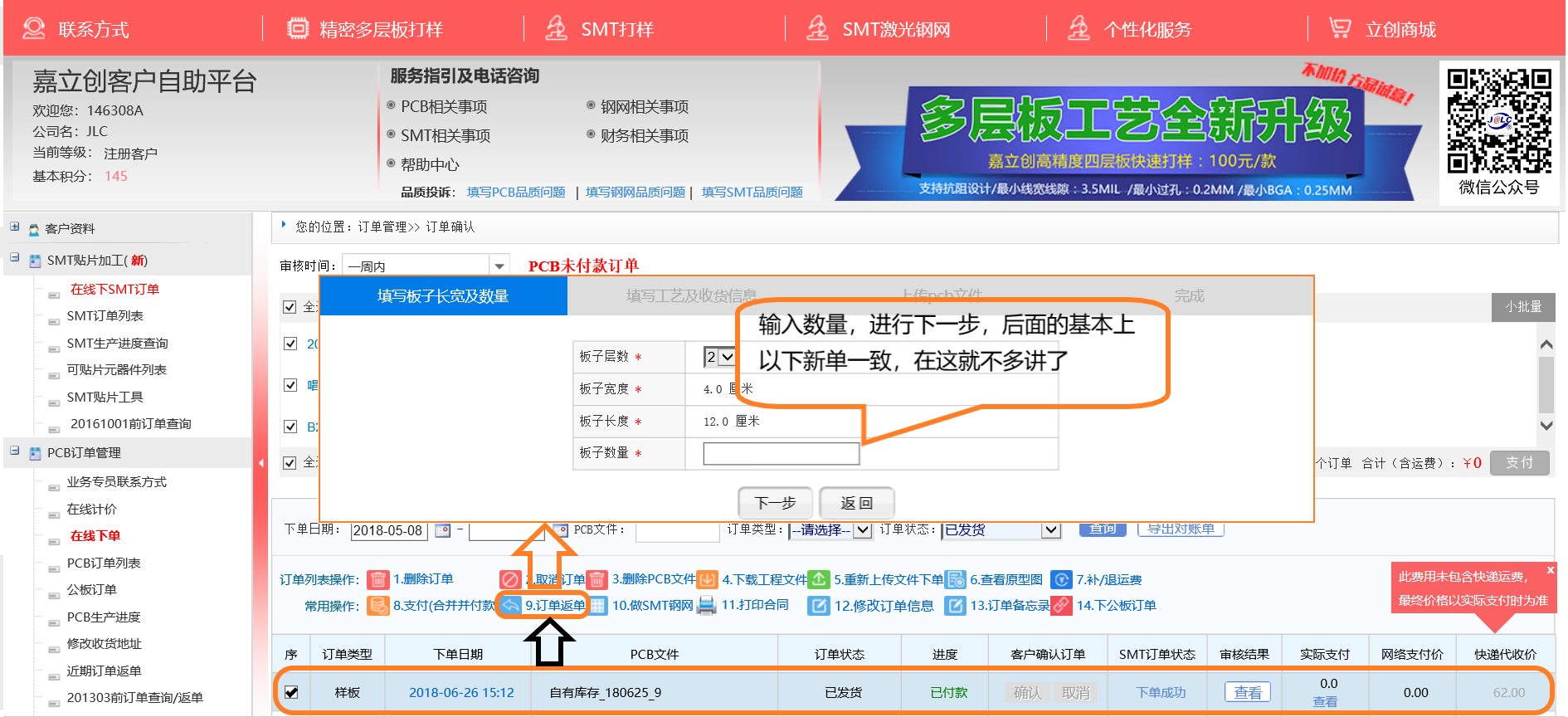Click the print contract printer icon
The width and height of the screenshot is (1568, 717).
[x=706, y=606]
